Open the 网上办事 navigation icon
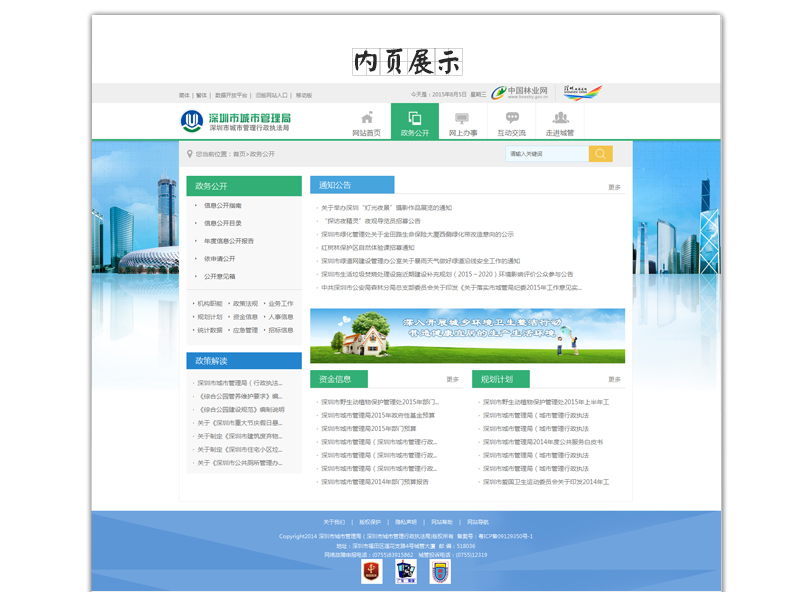 click(462, 118)
